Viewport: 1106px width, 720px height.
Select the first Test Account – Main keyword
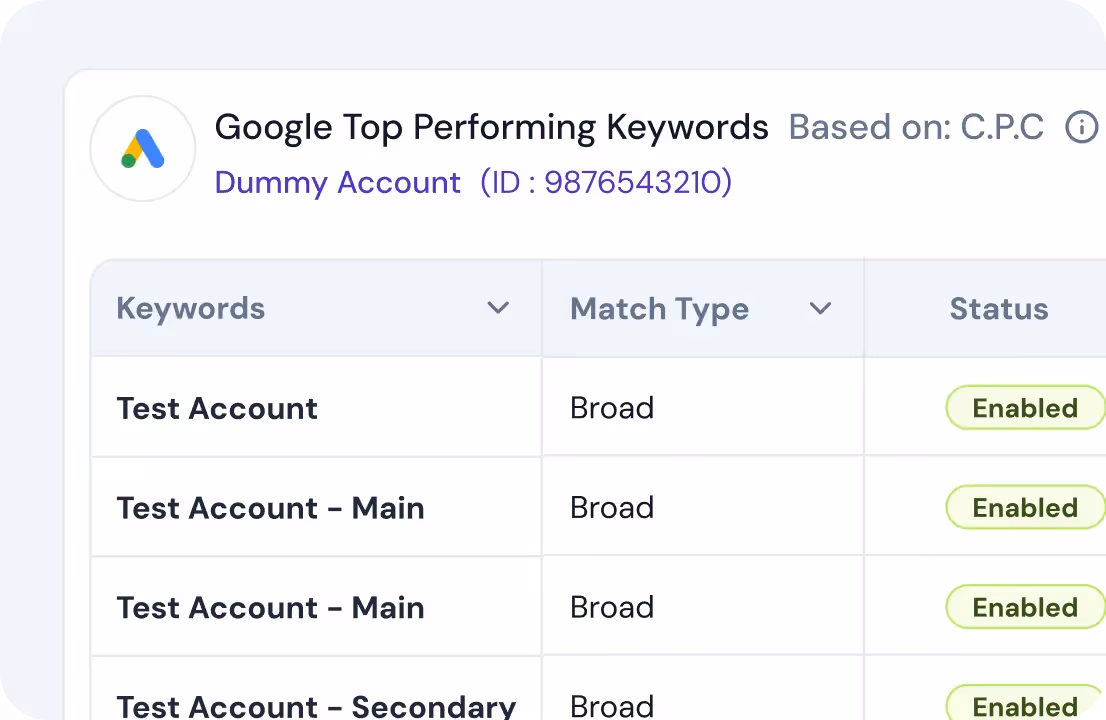(x=270, y=508)
